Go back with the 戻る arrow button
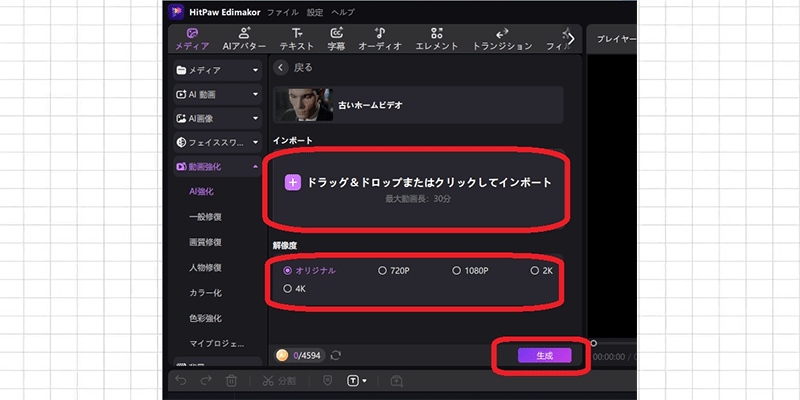 [x=281, y=68]
